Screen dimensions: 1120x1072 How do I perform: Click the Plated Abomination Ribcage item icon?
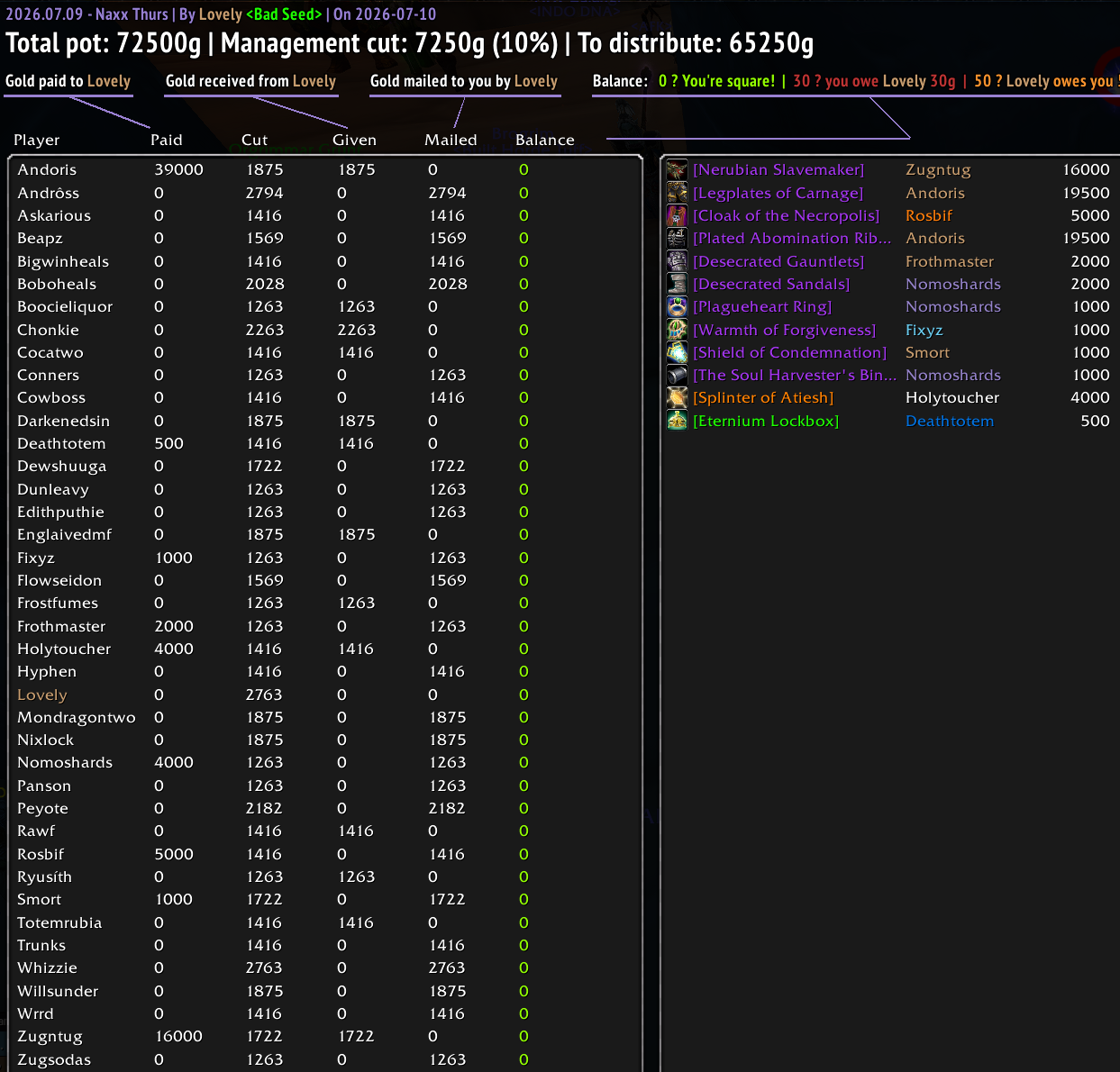(677, 238)
